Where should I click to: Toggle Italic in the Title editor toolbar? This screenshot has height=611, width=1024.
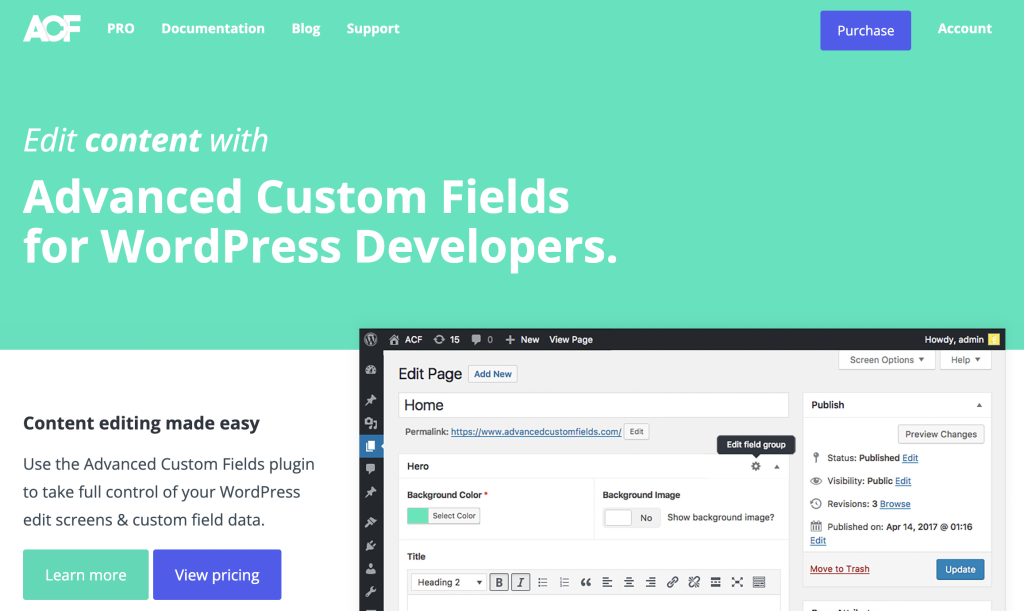coord(520,582)
